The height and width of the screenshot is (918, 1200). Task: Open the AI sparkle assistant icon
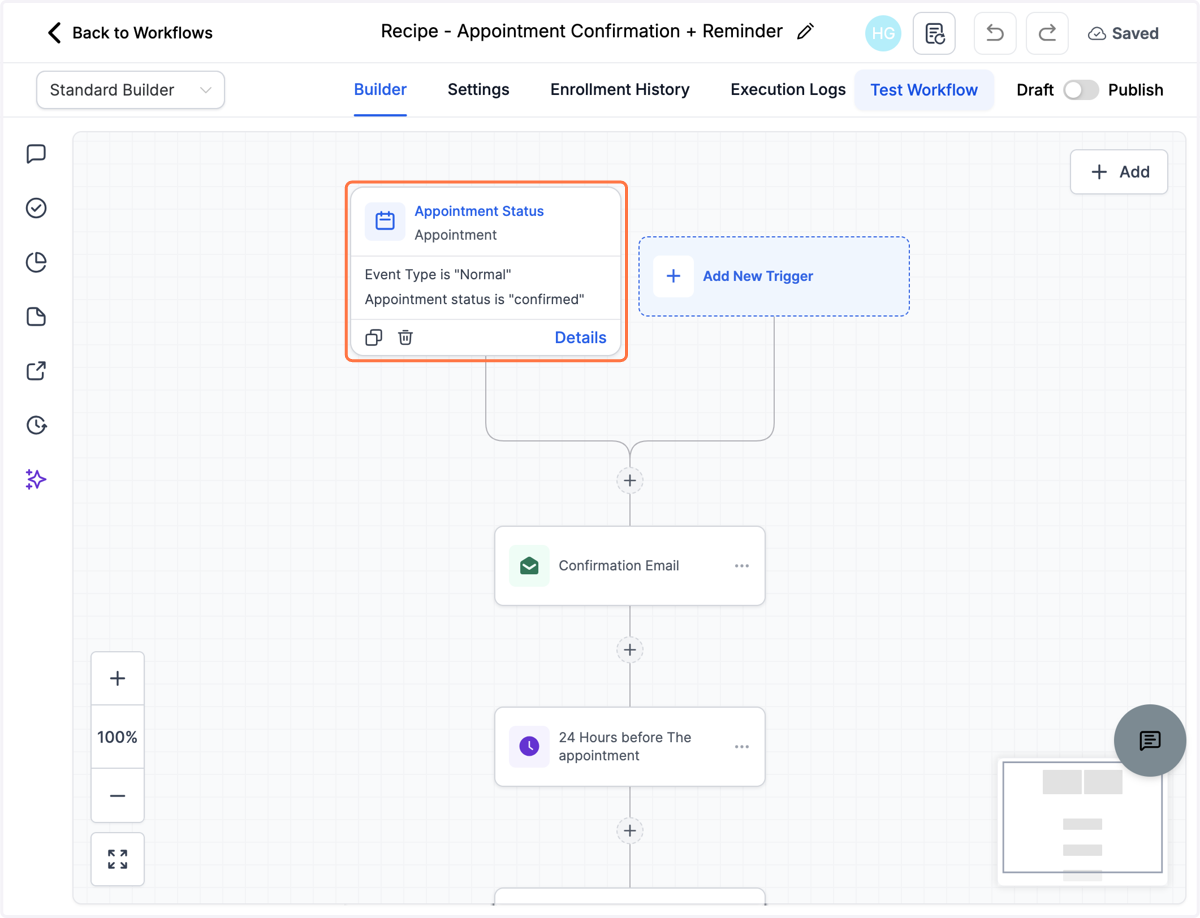[36, 480]
